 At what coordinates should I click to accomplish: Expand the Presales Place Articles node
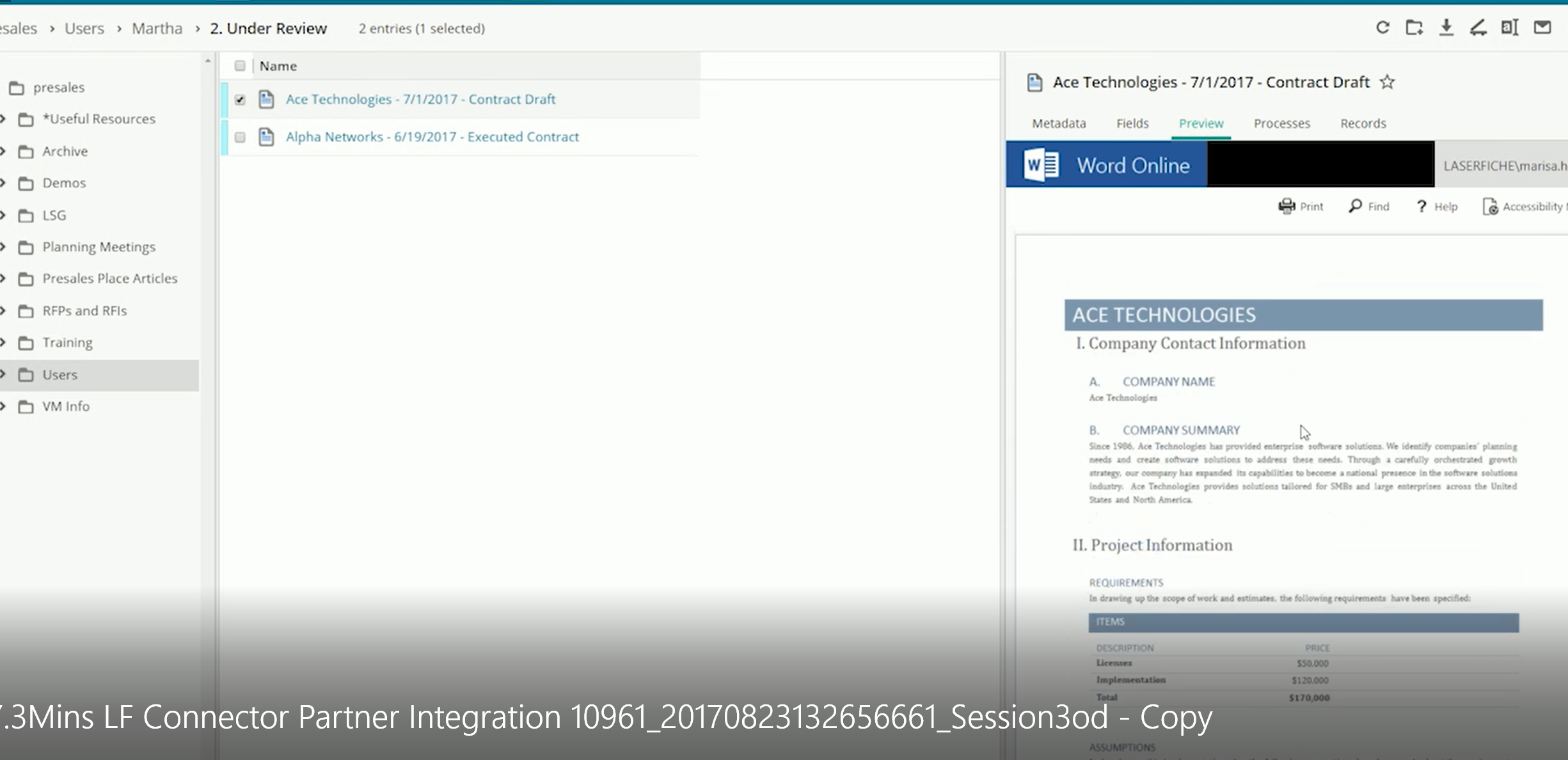click(3, 278)
